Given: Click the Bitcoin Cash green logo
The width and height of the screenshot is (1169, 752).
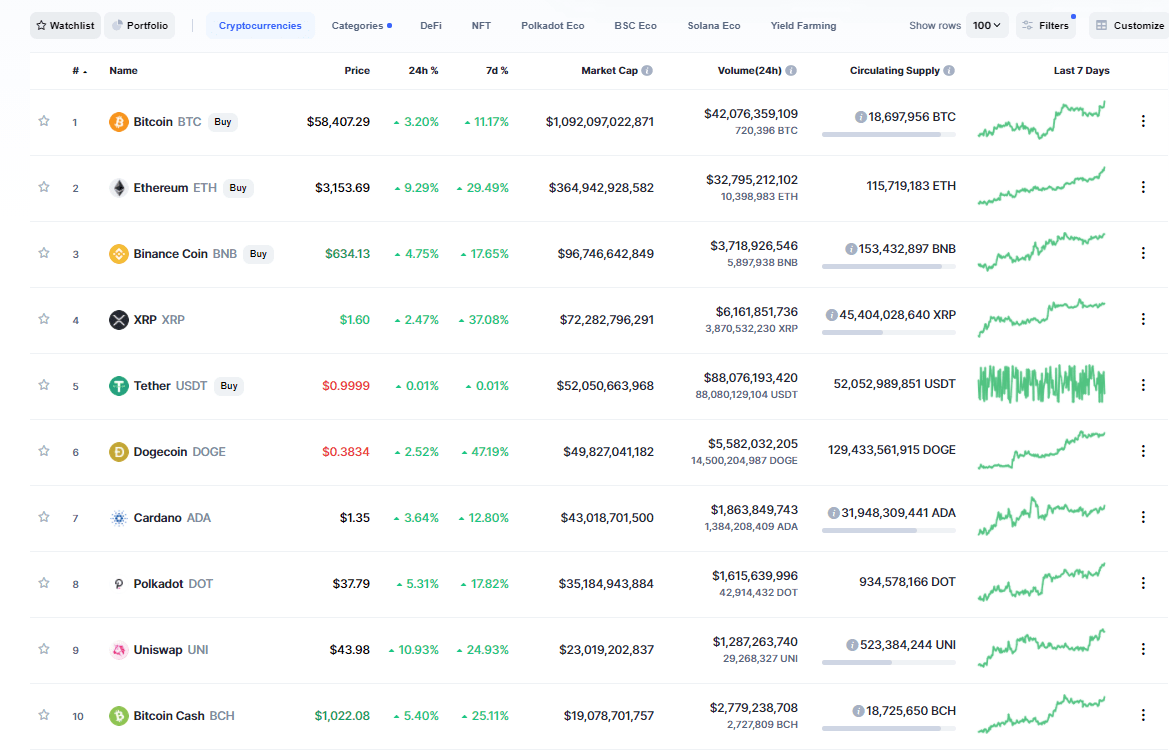Looking at the screenshot, I should (119, 715).
